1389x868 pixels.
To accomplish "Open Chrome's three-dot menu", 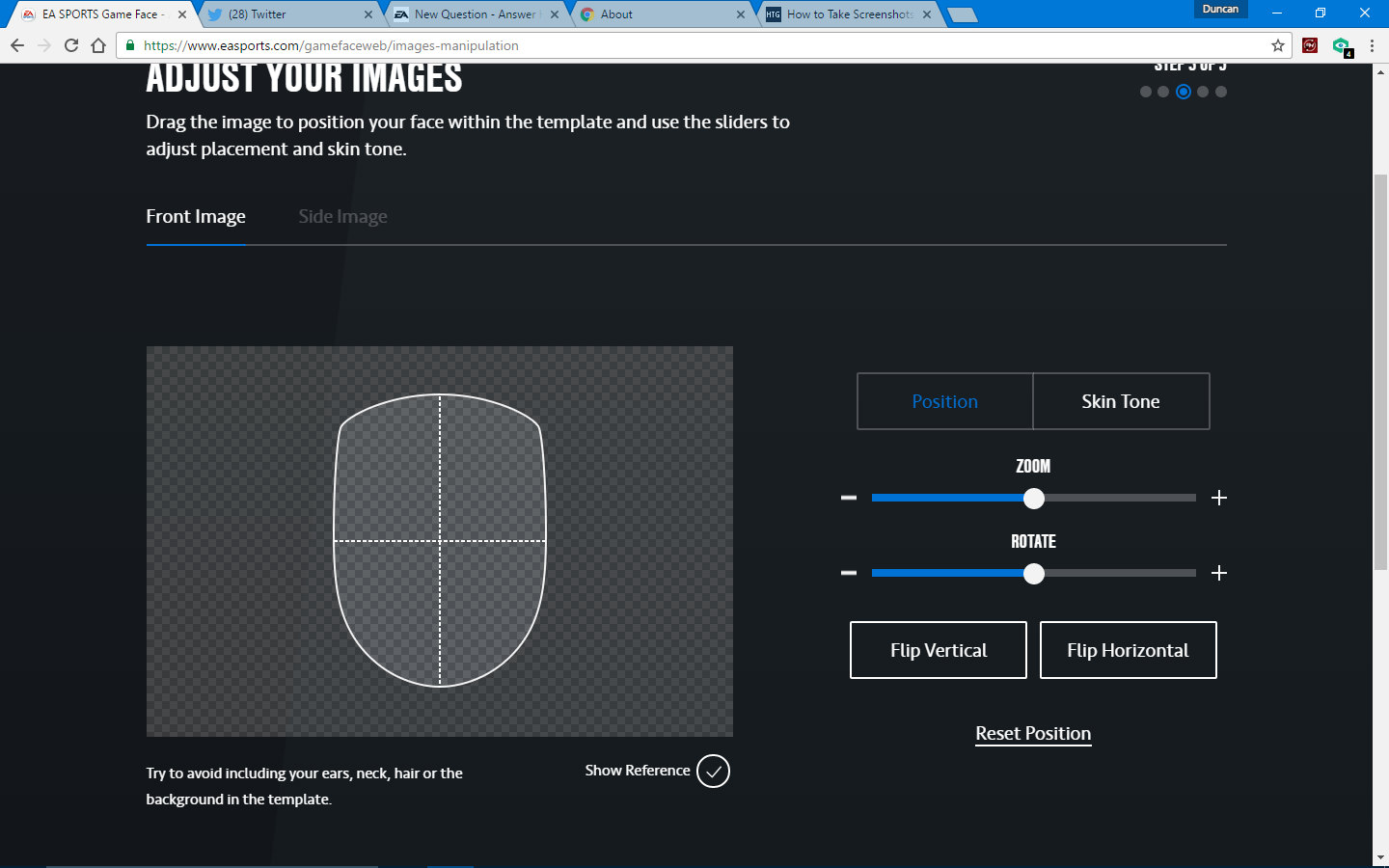I will point(1372,45).
